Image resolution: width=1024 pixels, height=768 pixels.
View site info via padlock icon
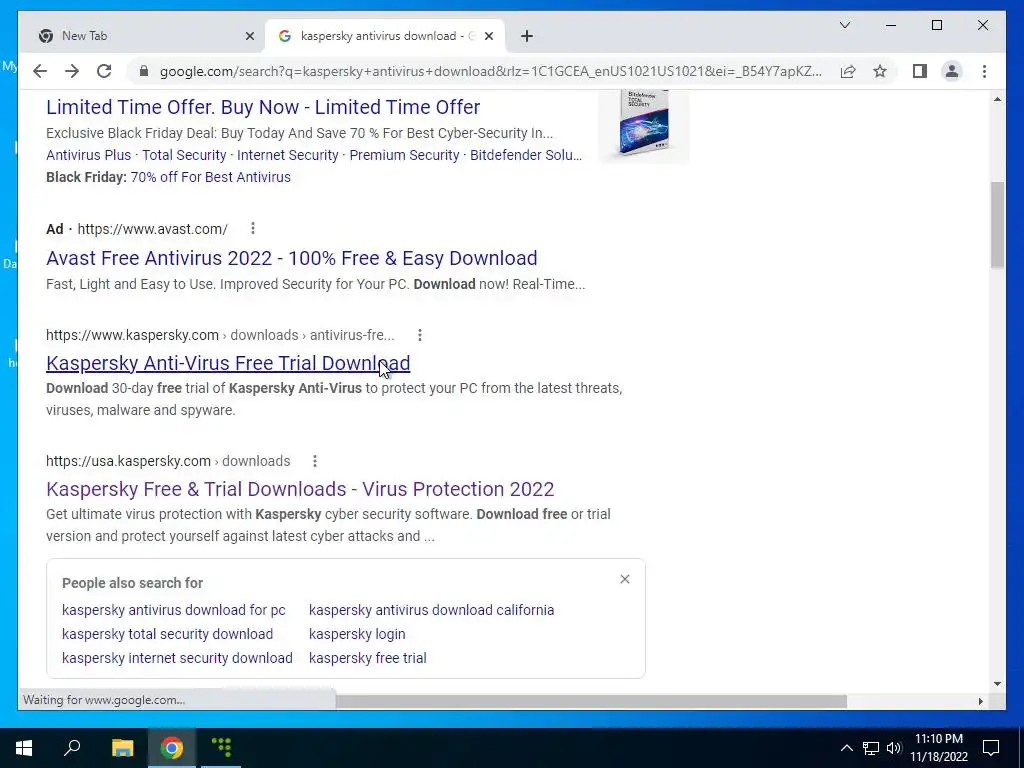point(144,71)
